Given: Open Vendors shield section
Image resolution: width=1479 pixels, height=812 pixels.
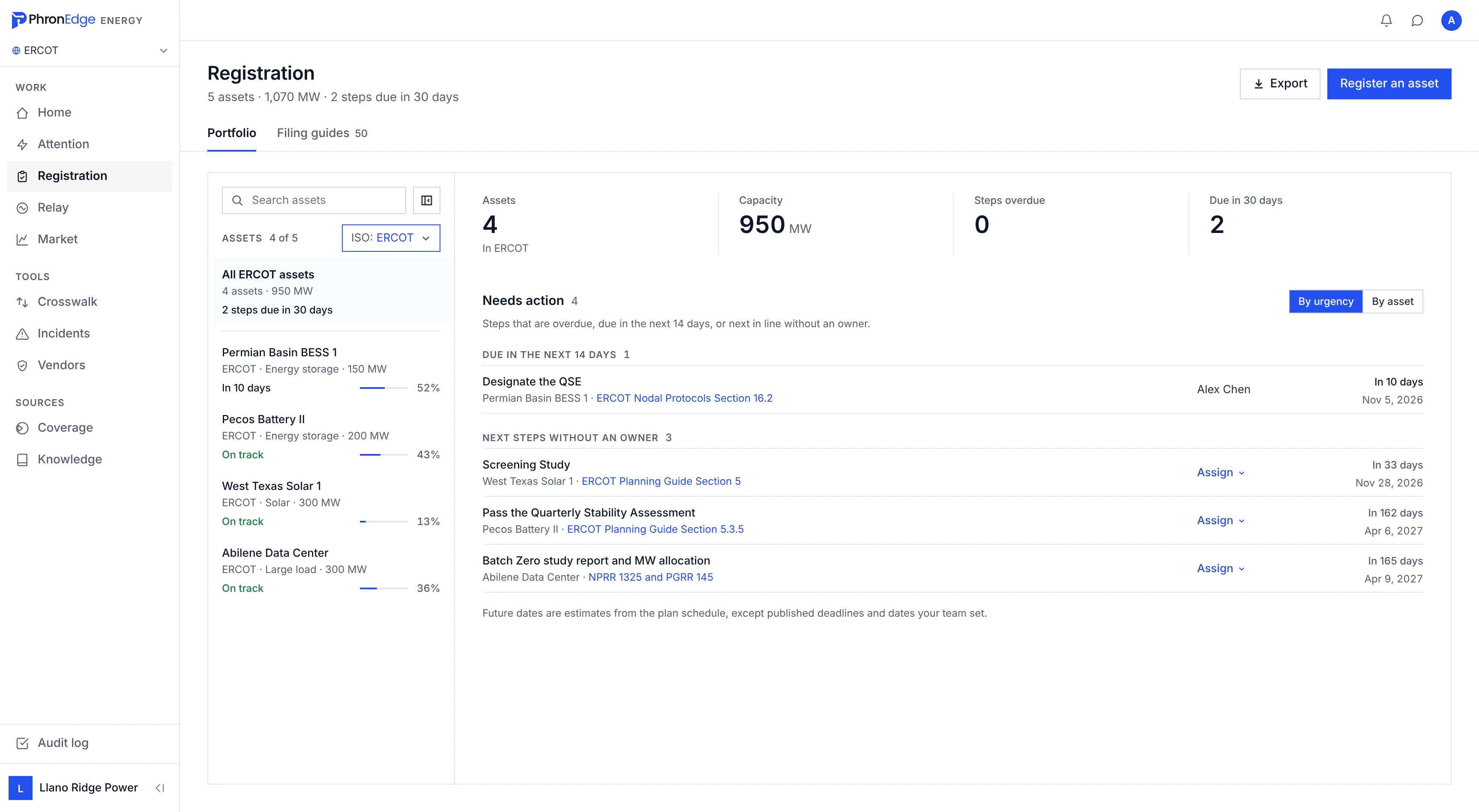Looking at the screenshot, I should (x=90, y=365).
